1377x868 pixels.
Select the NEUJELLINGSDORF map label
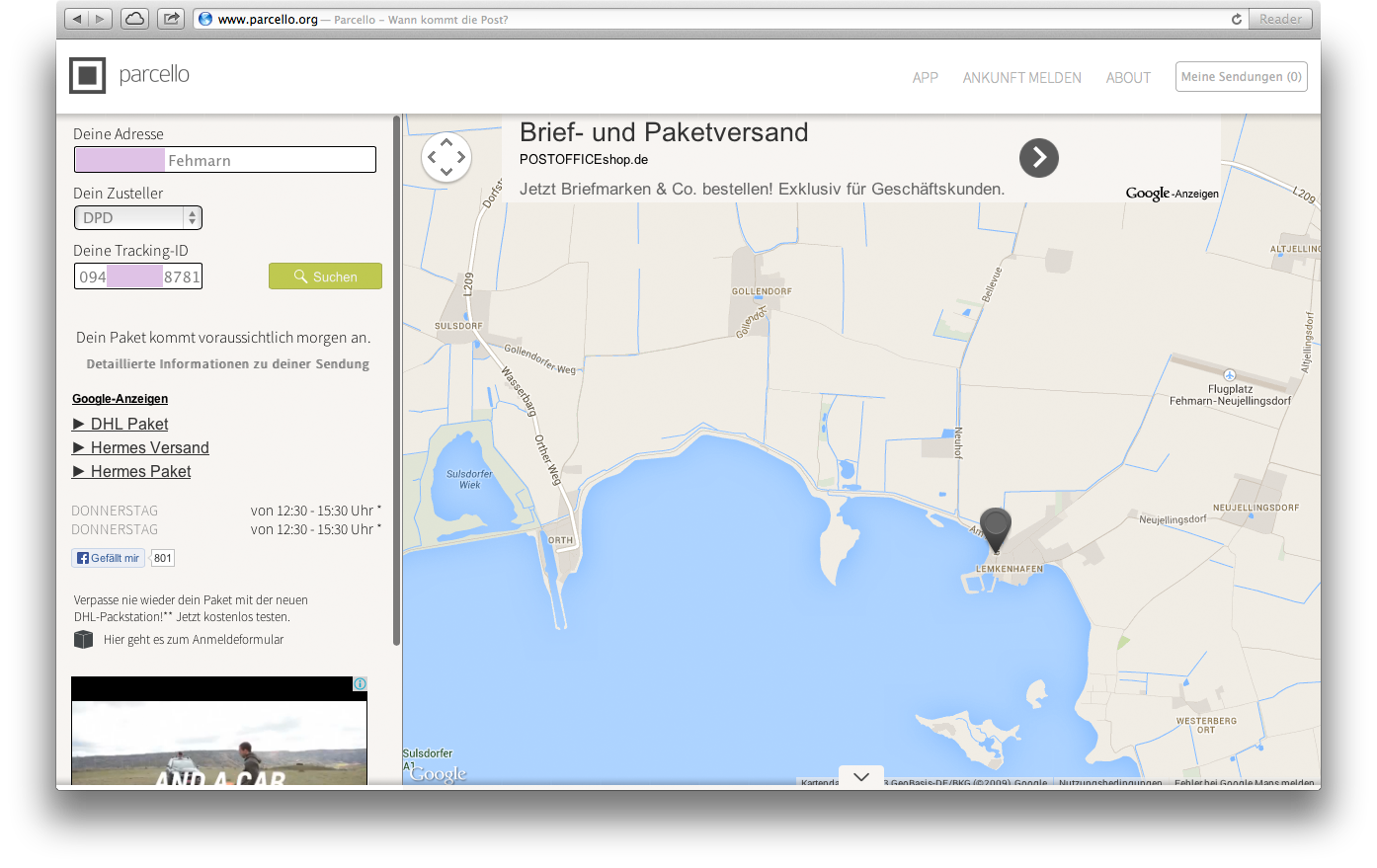1256,508
